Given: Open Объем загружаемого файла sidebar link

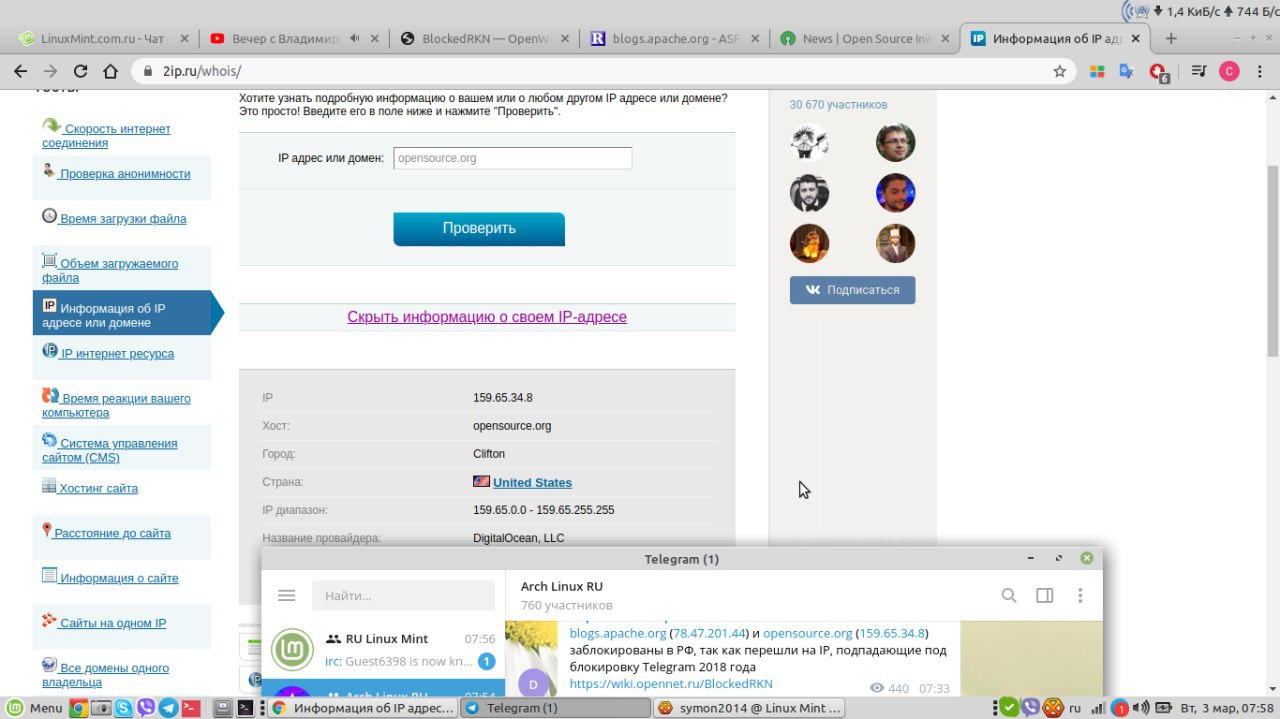Looking at the screenshot, I should tap(110, 270).
